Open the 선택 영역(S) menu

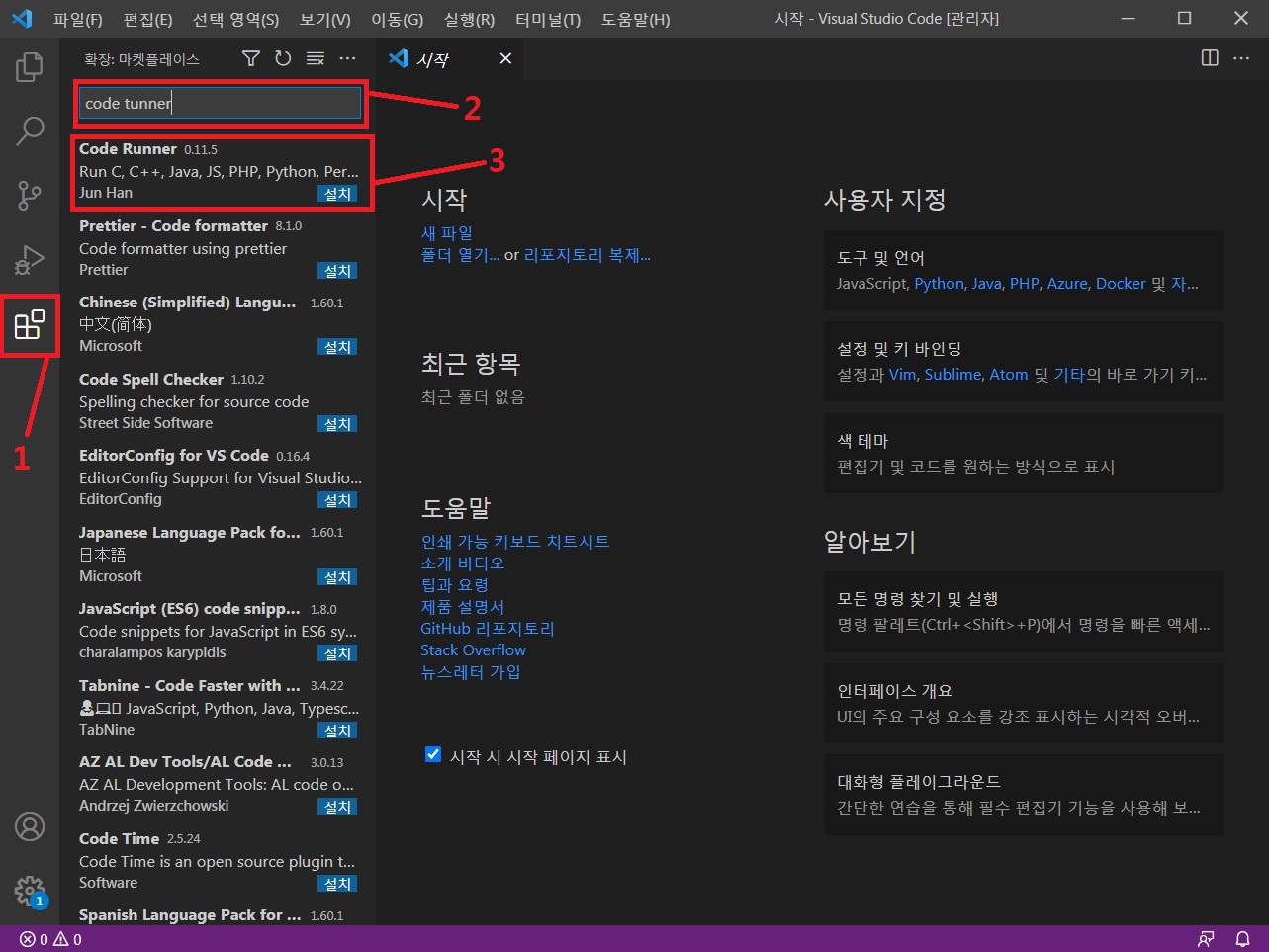click(x=235, y=19)
